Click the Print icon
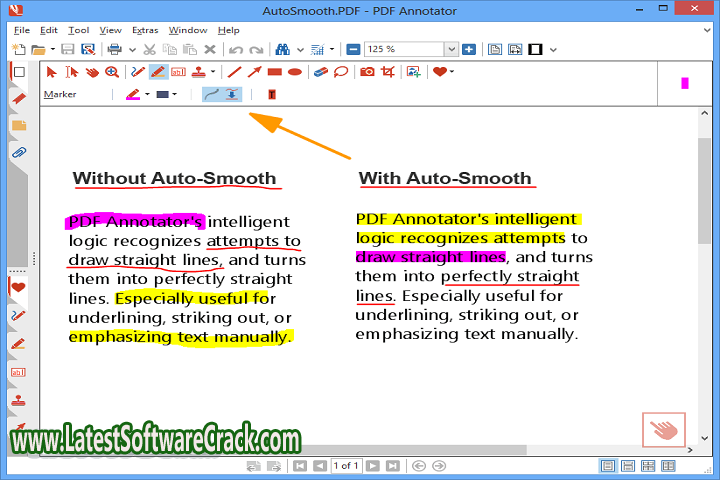Viewport: 720px width, 480px height. pos(114,49)
